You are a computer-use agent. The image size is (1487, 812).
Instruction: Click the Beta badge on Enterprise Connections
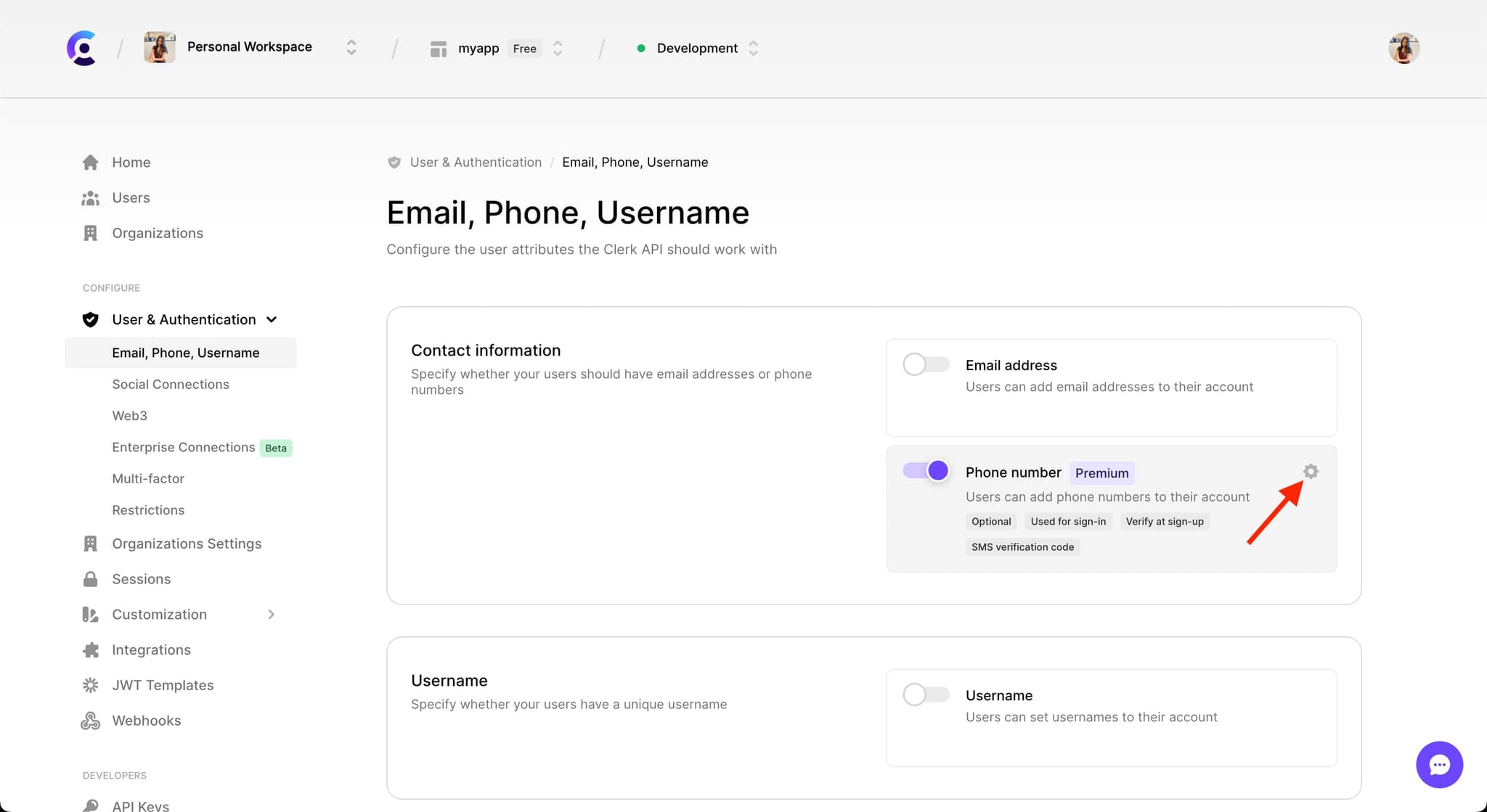coord(276,448)
